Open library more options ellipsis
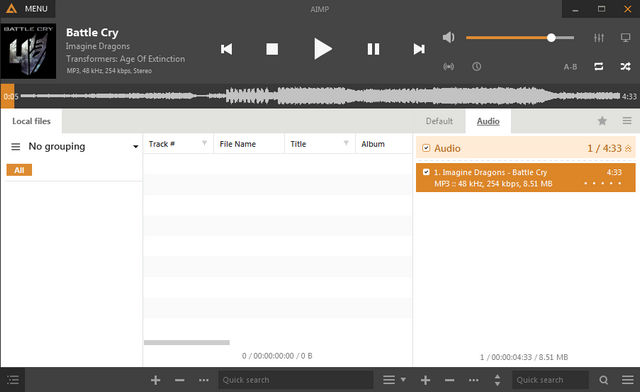This screenshot has height=392, width=640. pyautogui.click(x=204, y=380)
